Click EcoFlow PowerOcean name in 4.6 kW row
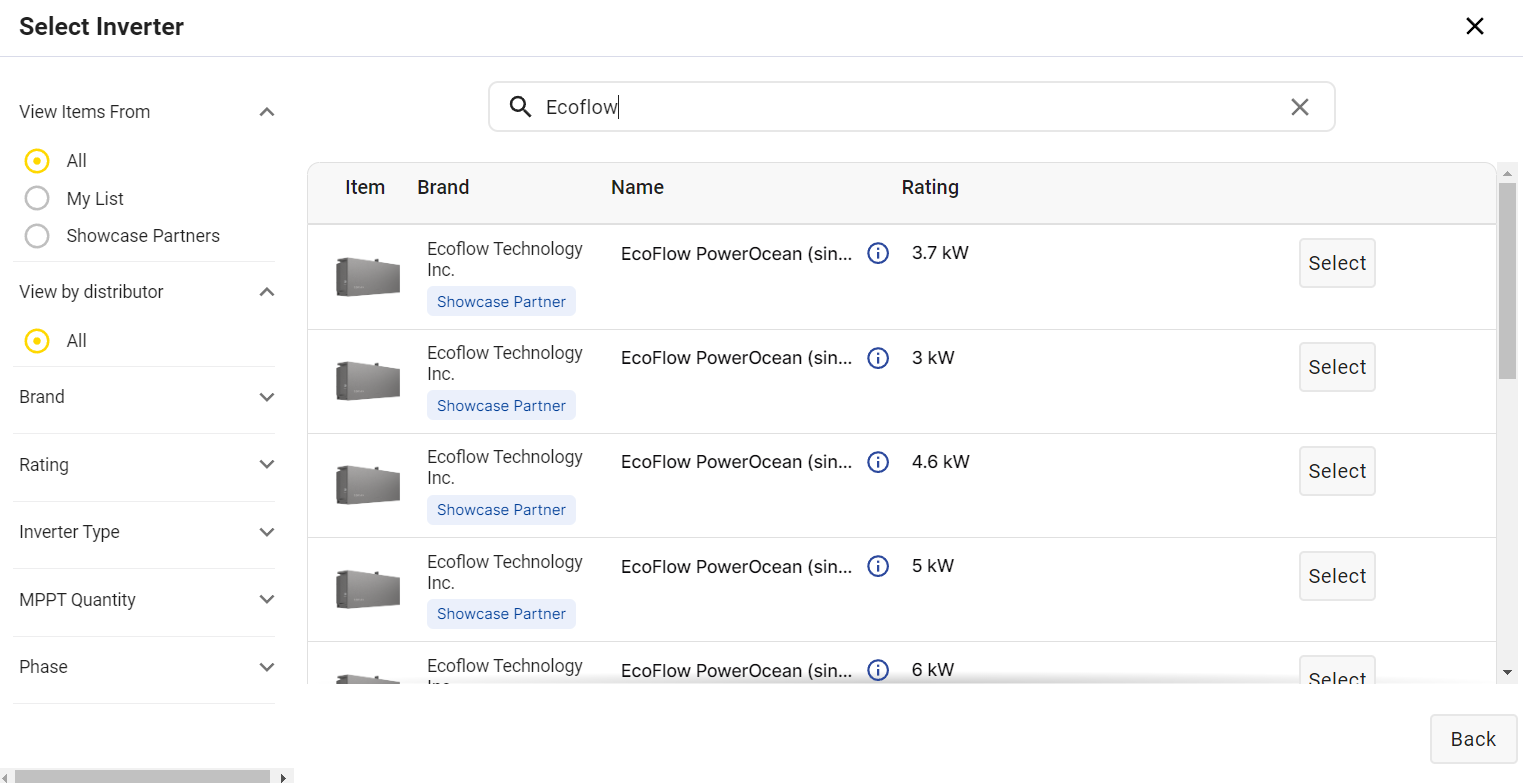This screenshot has width=1523, height=783. coord(737,462)
